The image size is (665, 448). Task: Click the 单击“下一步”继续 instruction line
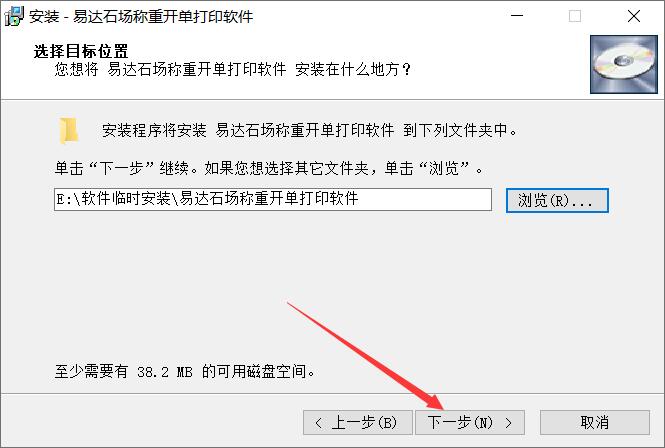click(x=269, y=168)
